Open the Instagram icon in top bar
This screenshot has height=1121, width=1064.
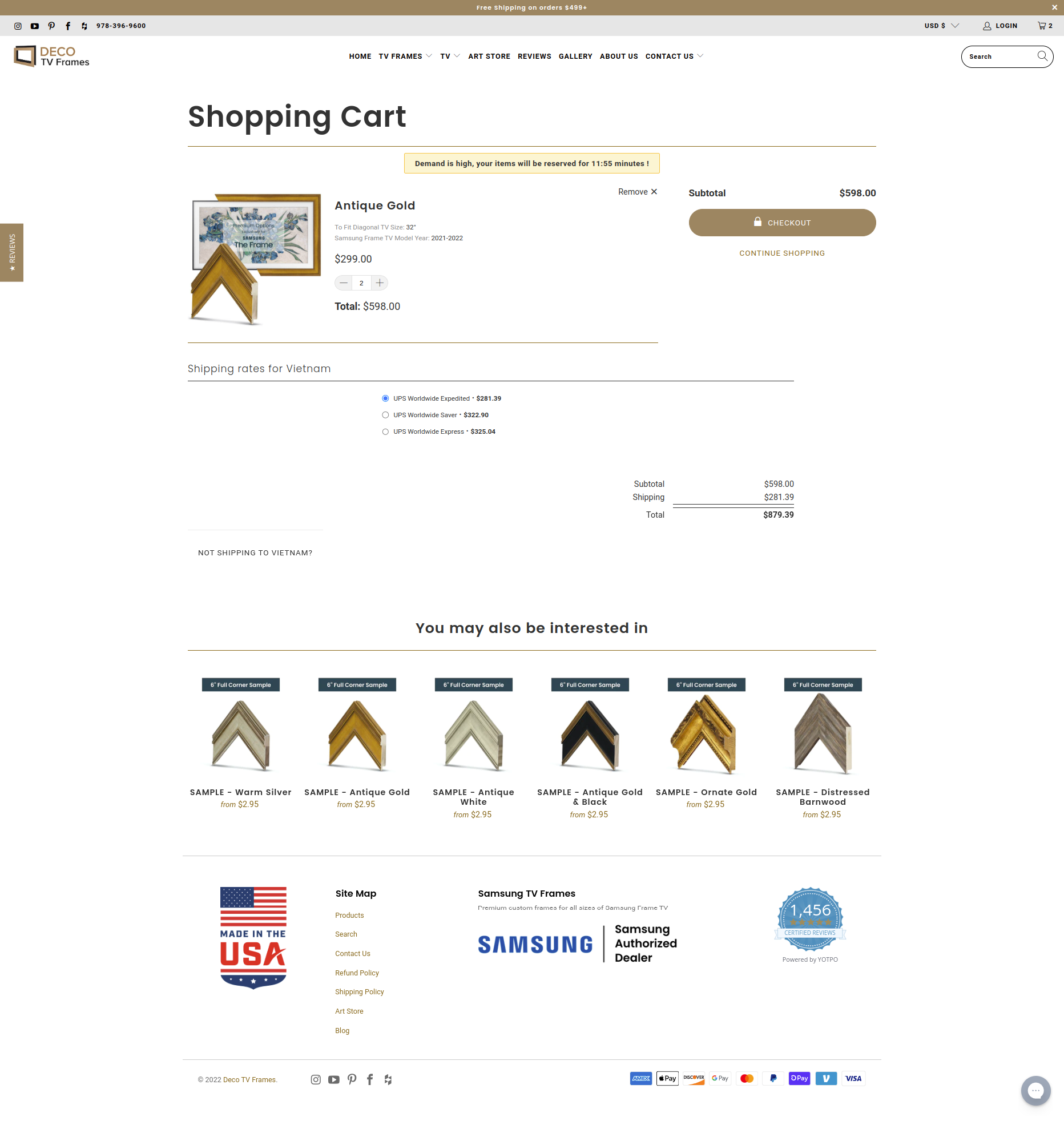point(18,26)
